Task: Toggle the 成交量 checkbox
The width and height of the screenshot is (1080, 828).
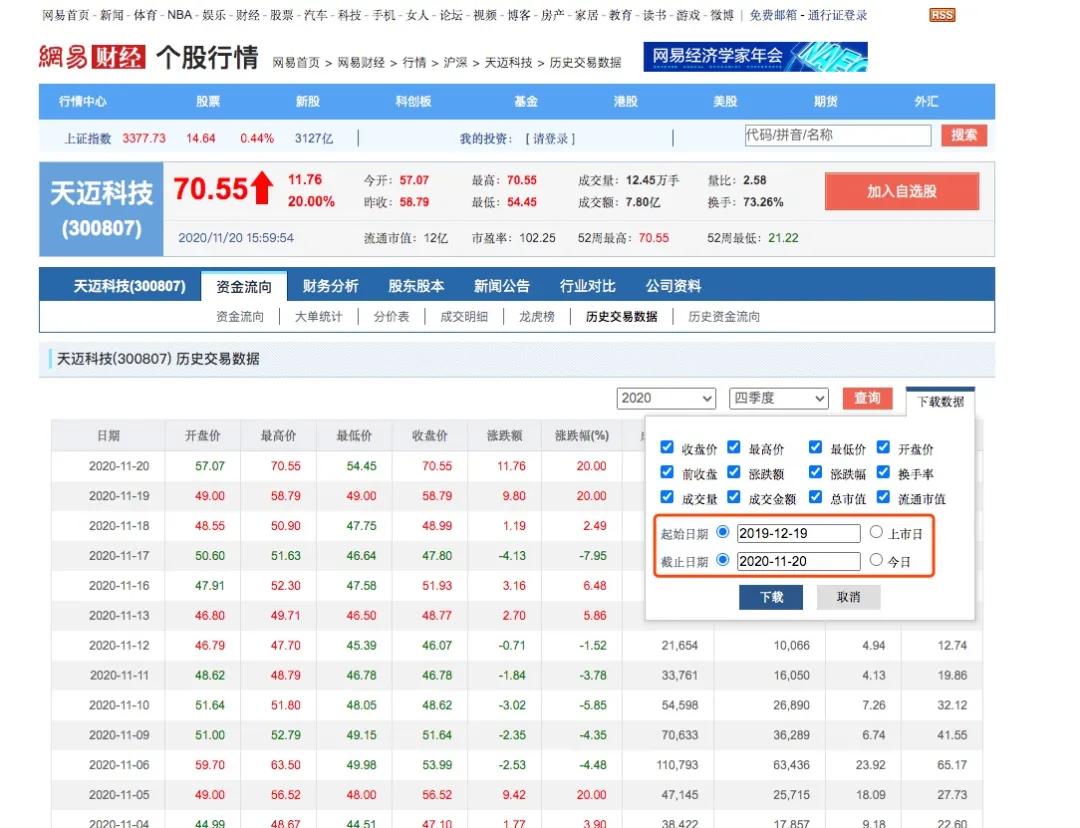Action: click(666, 497)
